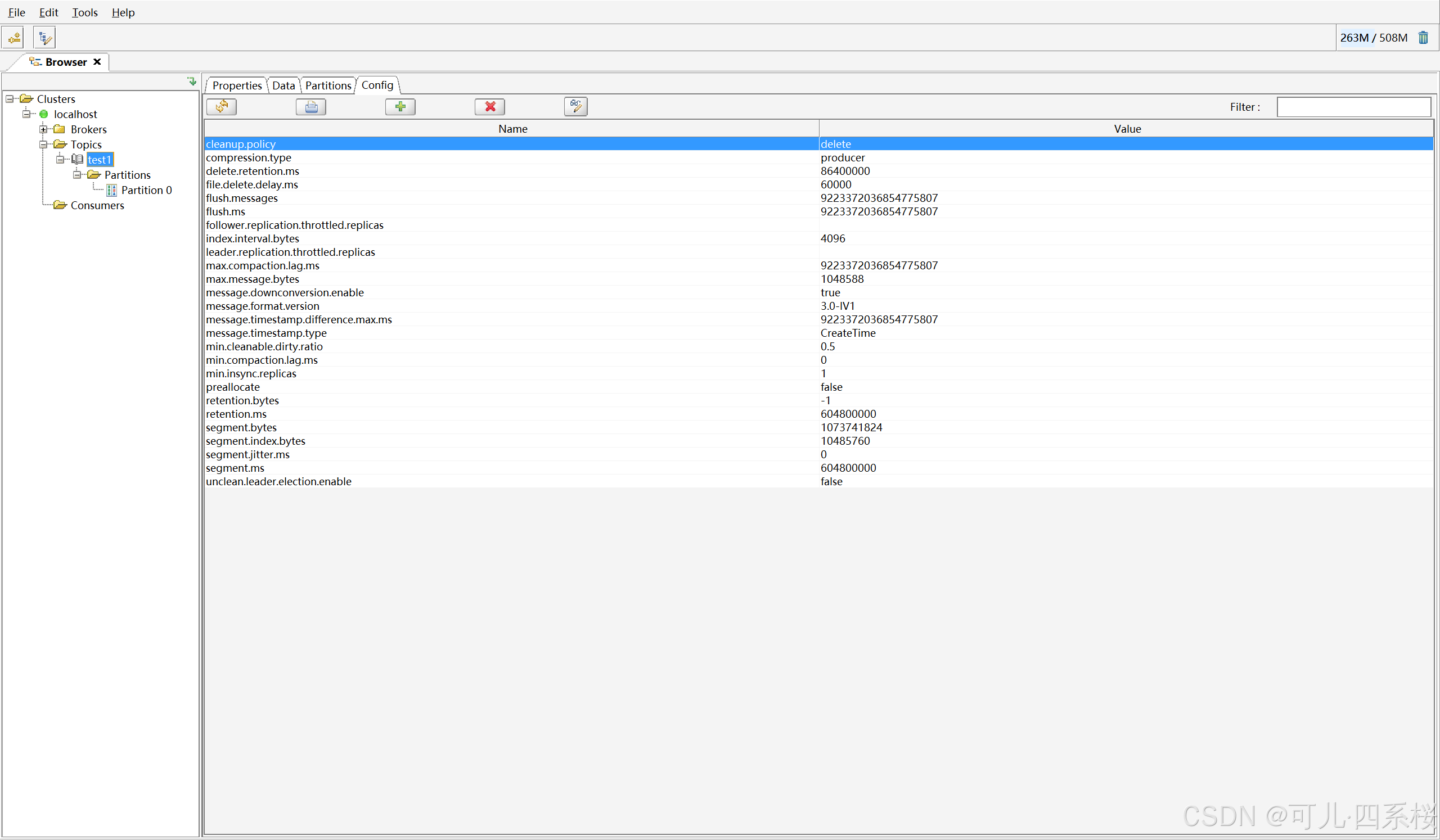1440x840 pixels.
Task: Open the Data tab
Action: point(283,85)
